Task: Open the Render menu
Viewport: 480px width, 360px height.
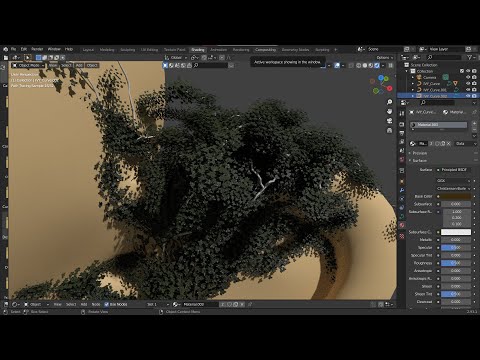Action: [37, 49]
